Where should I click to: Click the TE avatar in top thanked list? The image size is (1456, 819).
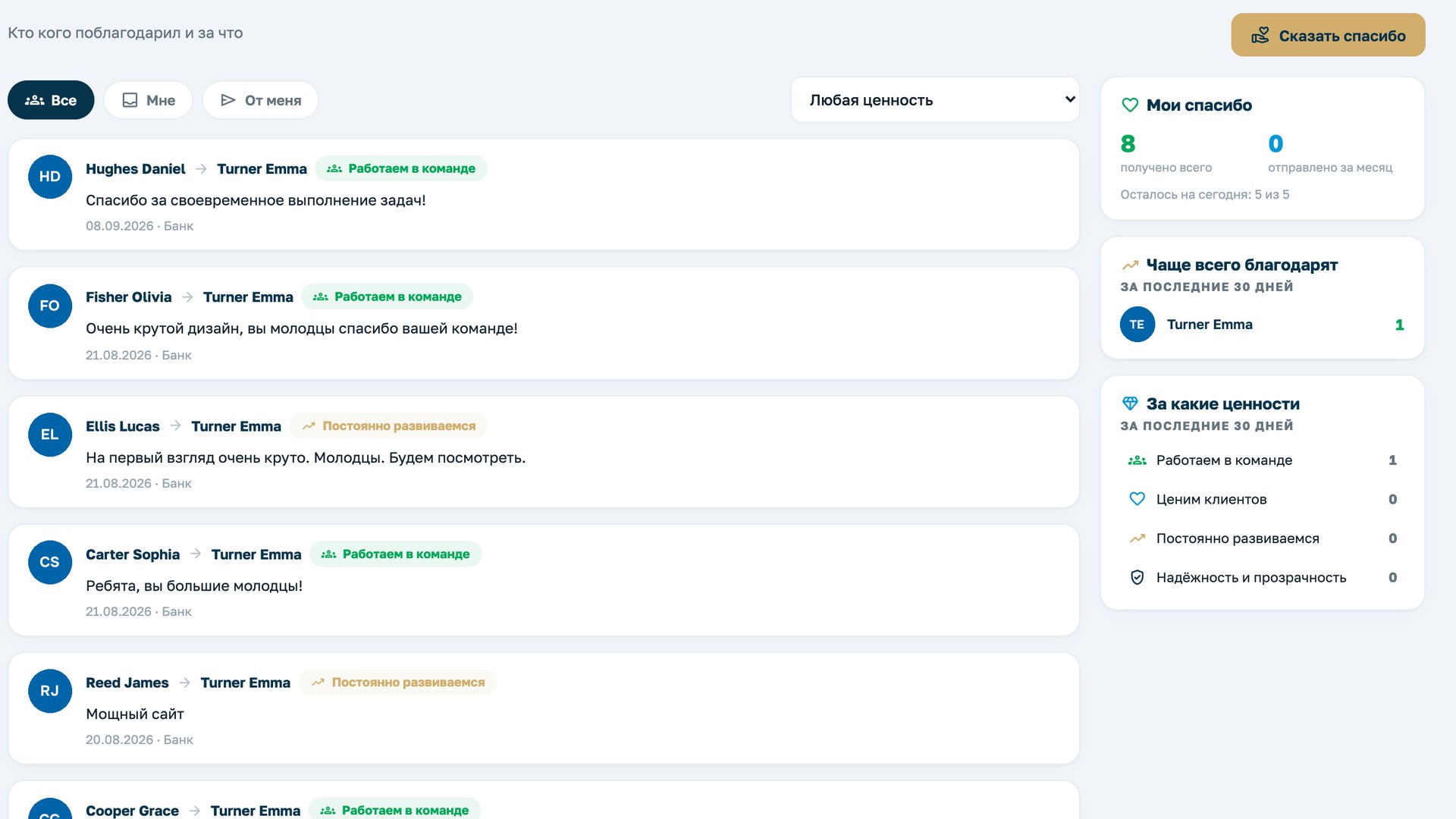[x=1137, y=325]
